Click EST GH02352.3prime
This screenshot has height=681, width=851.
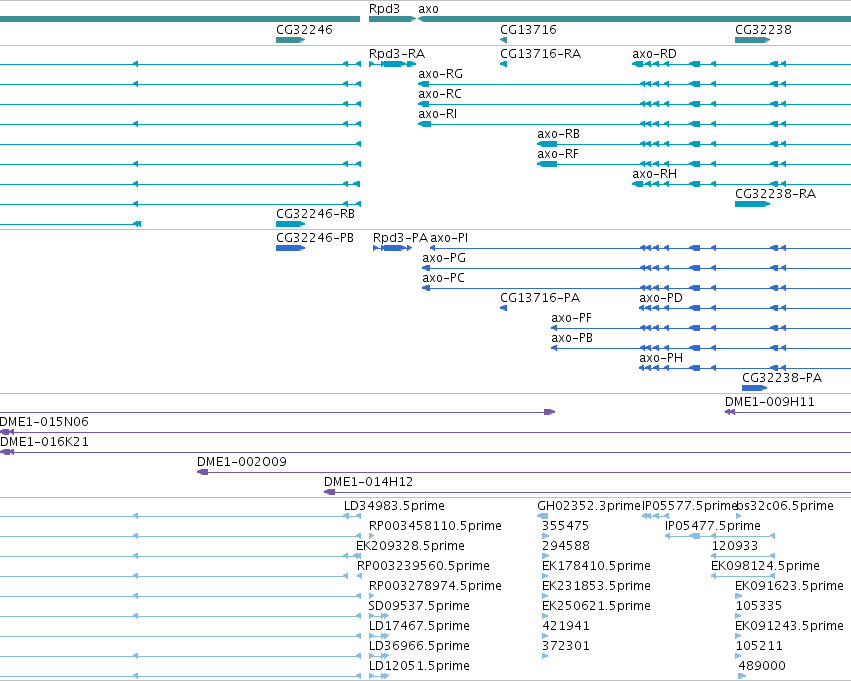[588, 506]
